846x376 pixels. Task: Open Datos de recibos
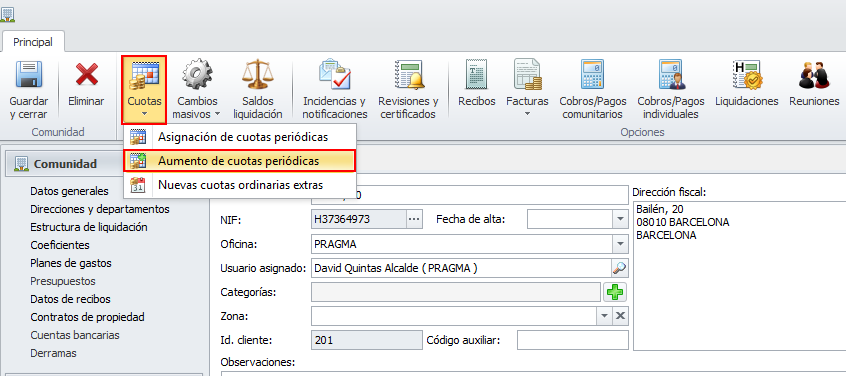(x=71, y=299)
